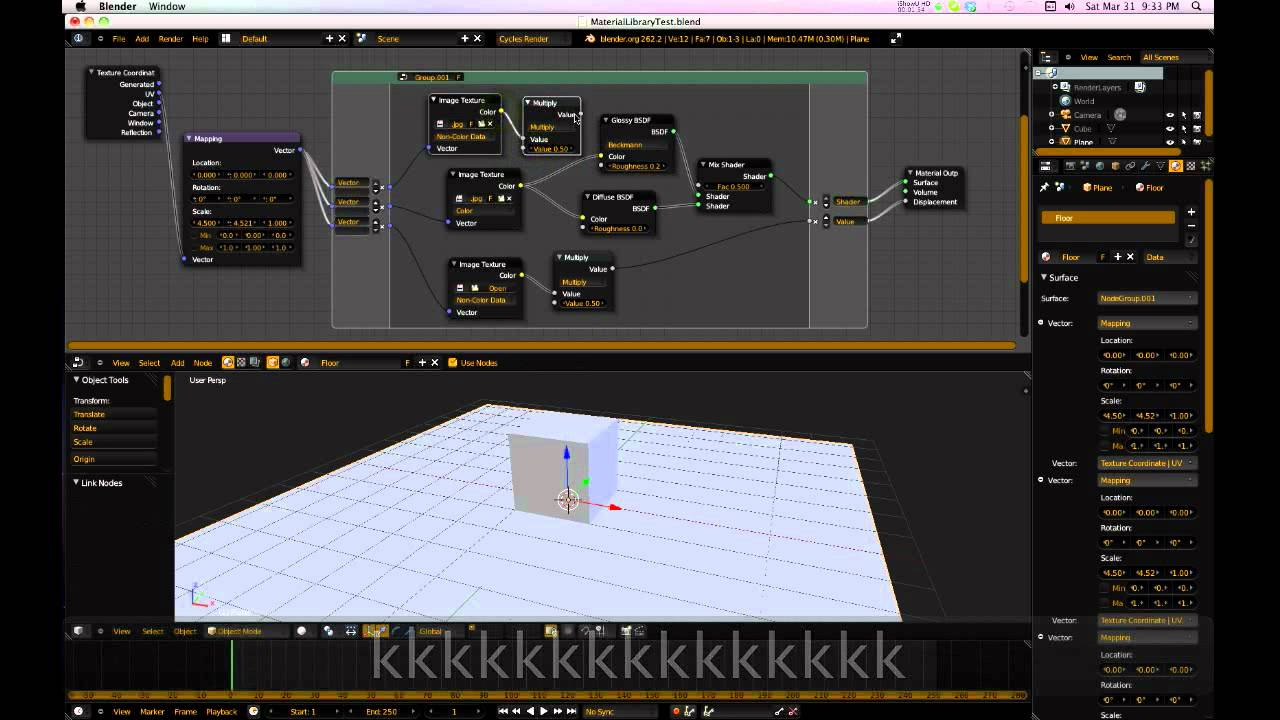The height and width of the screenshot is (720, 1280).
Task: Open the object properties cube icon
Action: [1116, 166]
